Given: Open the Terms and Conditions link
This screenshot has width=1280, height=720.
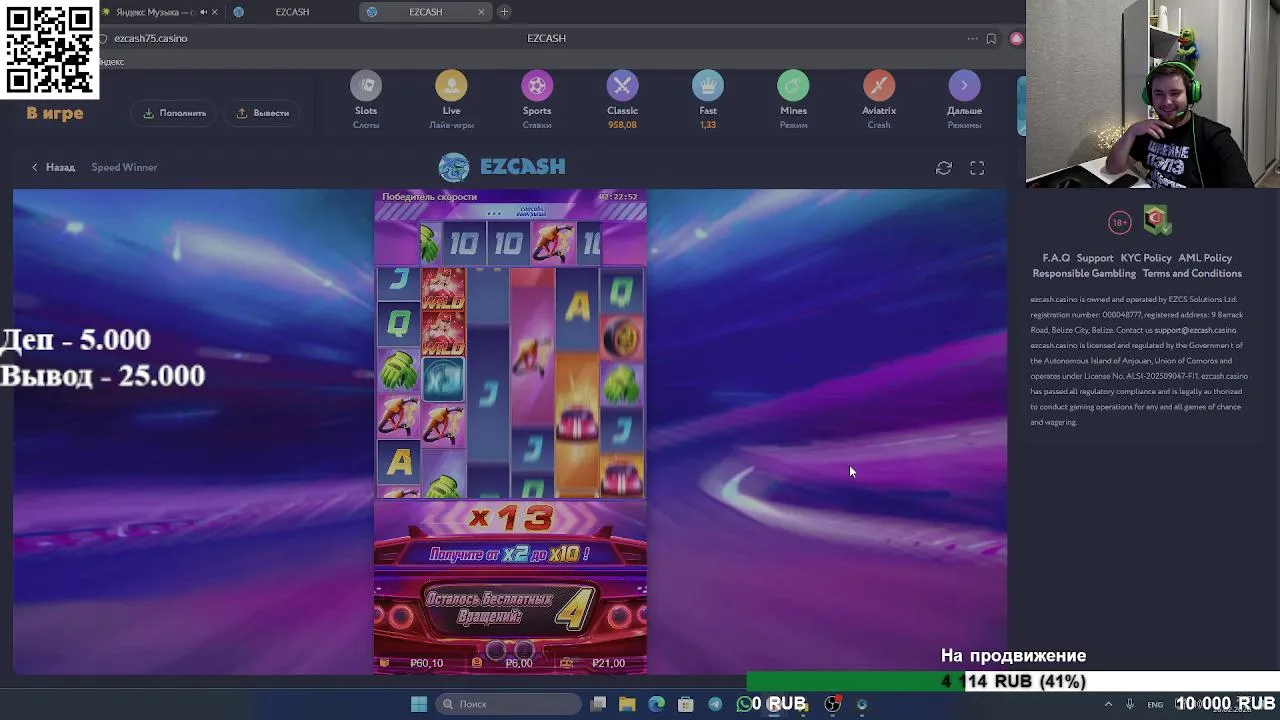Looking at the screenshot, I should [x=1192, y=273].
